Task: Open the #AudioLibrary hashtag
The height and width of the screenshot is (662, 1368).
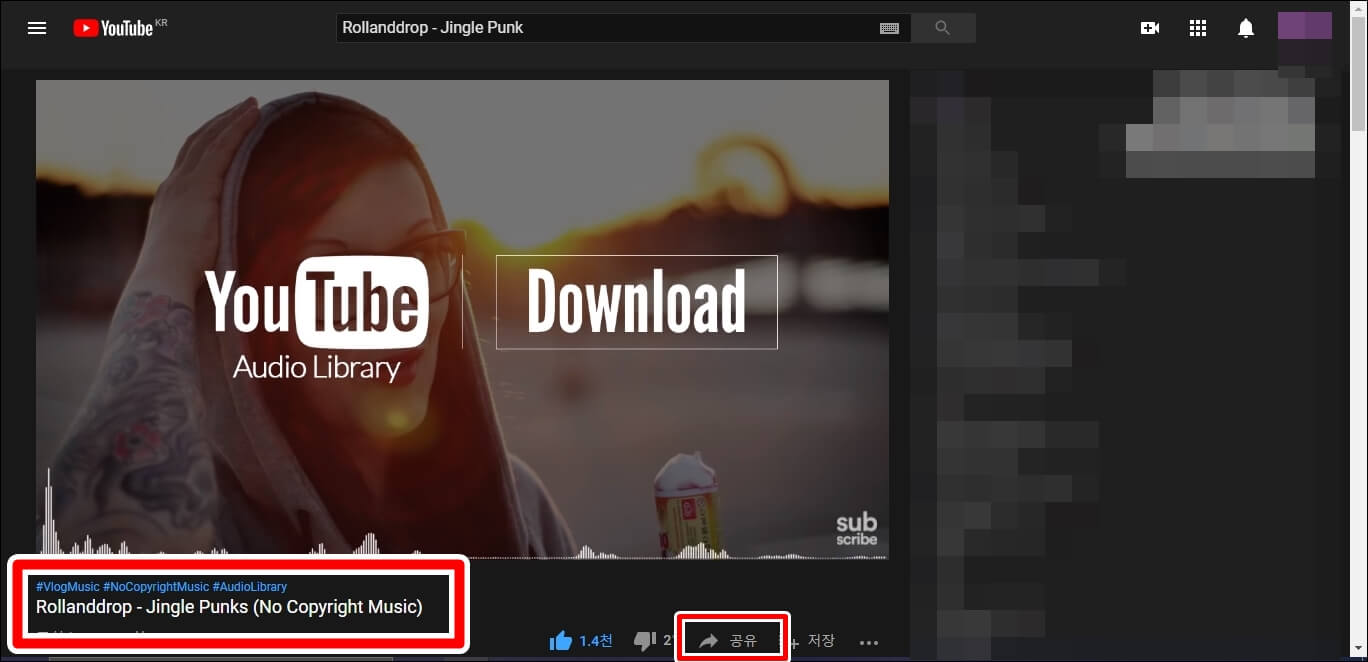Action: tap(250, 587)
